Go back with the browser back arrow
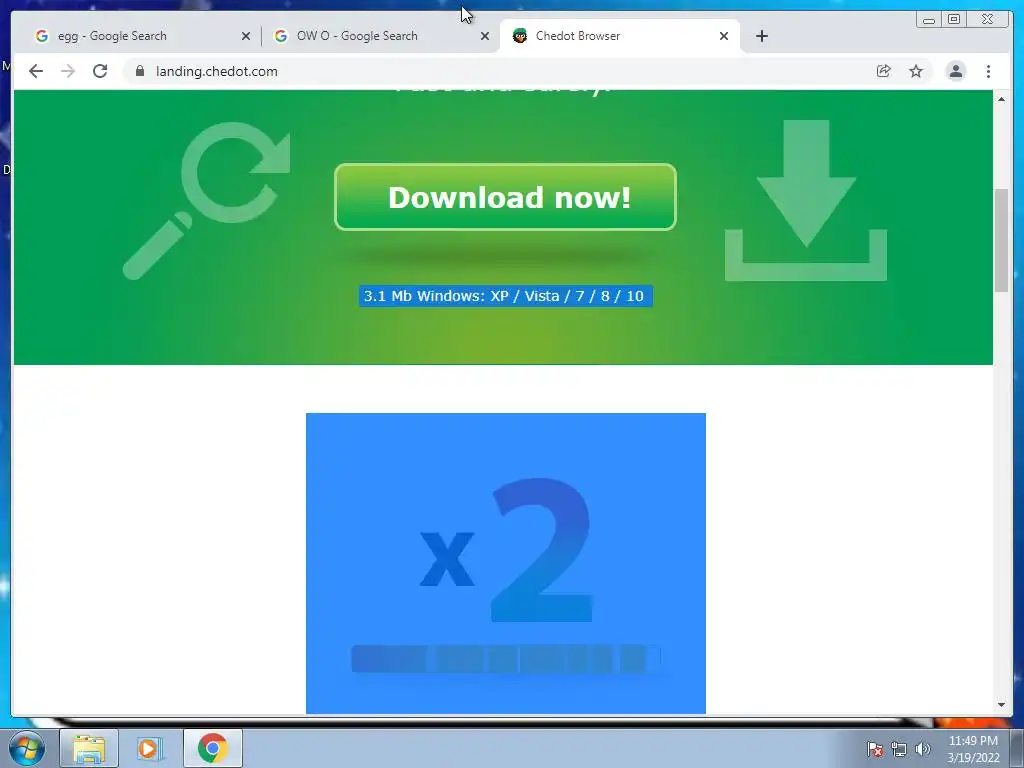The width and height of the screenshot is (1024, 768). 36,71
